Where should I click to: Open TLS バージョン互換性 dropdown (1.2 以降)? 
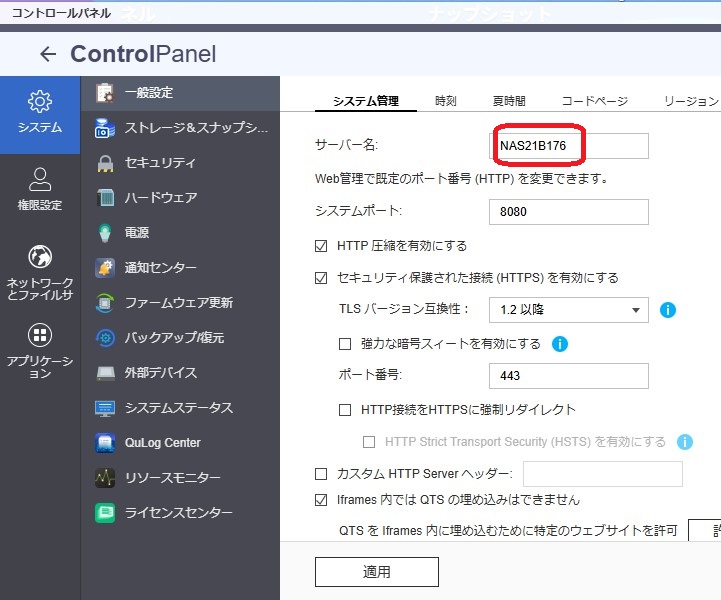tap(569, 310)
